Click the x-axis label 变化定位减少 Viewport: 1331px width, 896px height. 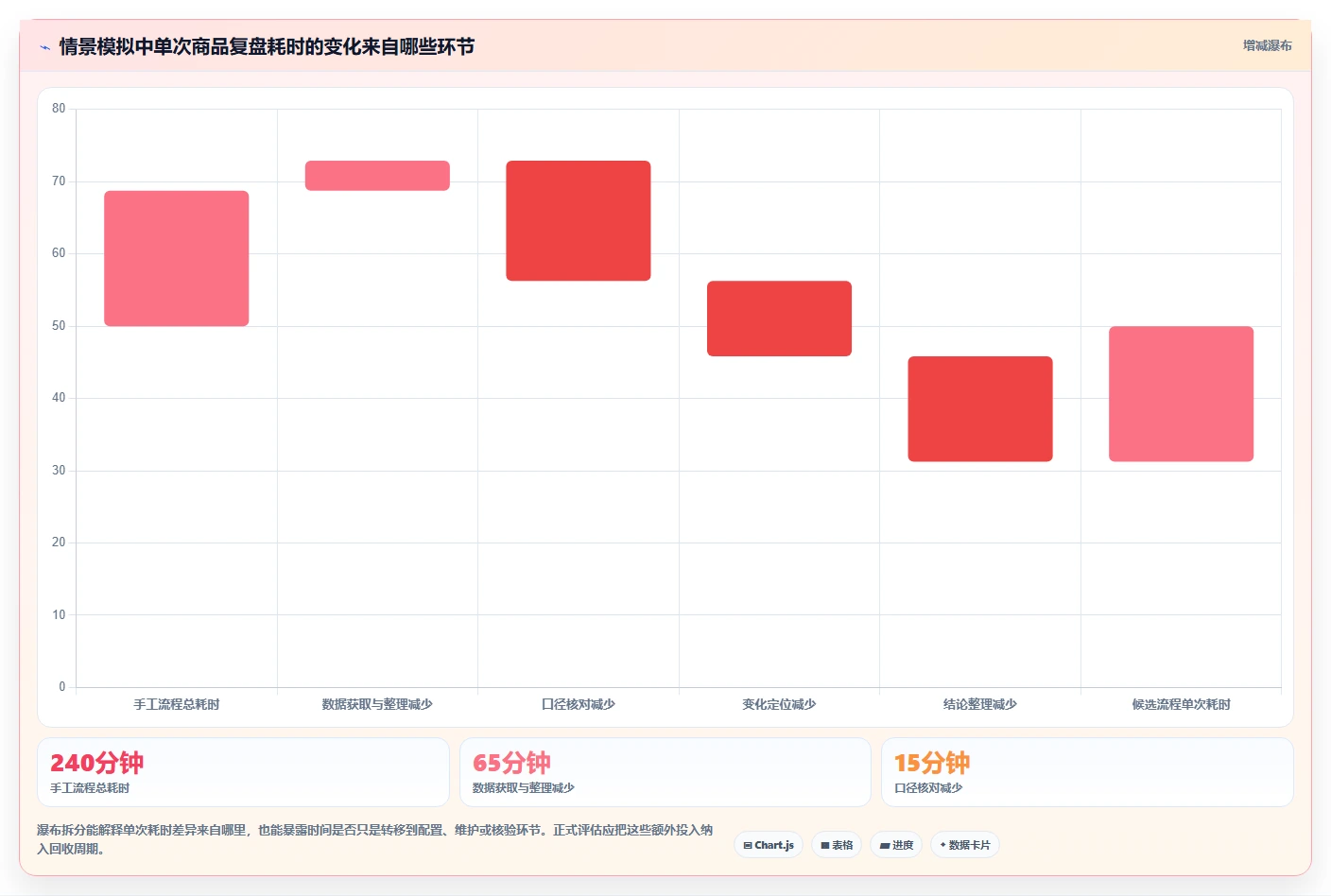coord(779,704)
